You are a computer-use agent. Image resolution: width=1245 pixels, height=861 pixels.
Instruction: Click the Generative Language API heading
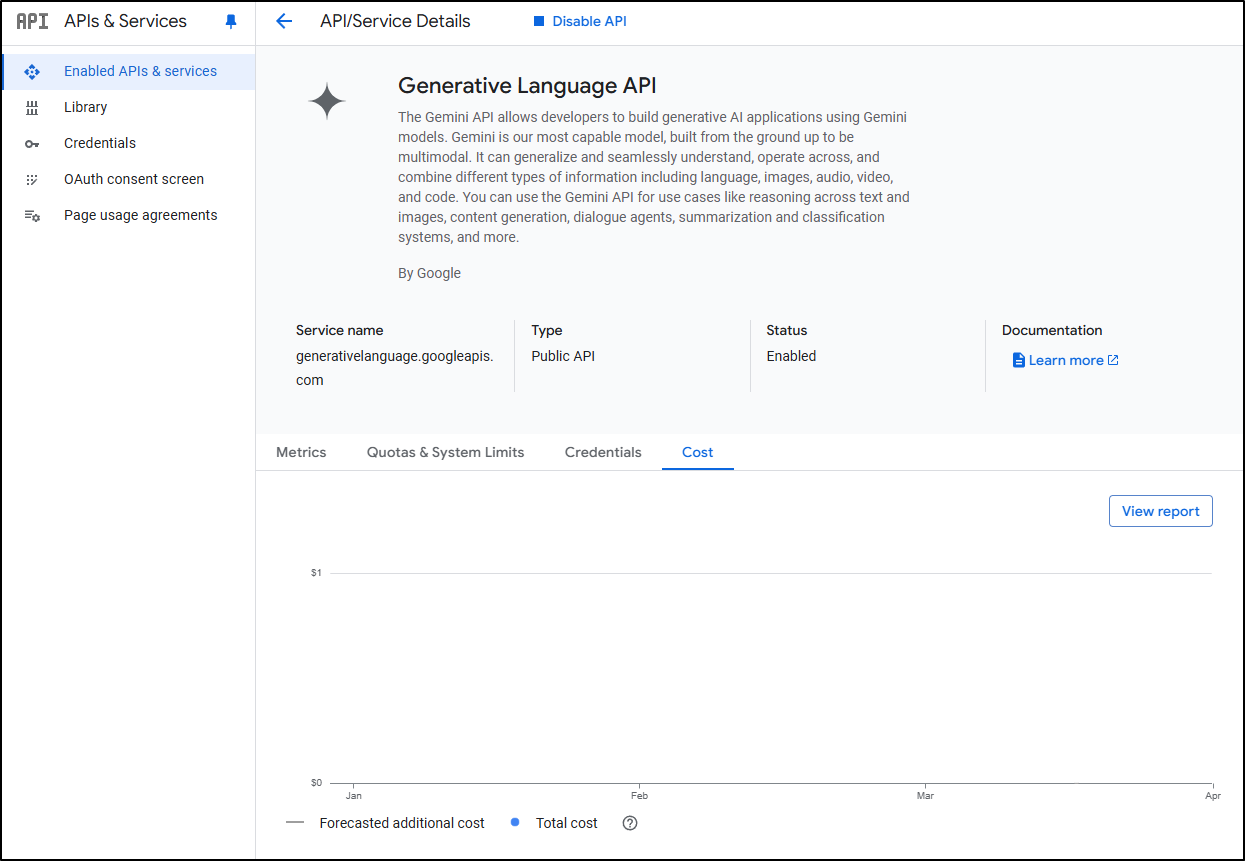pos(527,86)
